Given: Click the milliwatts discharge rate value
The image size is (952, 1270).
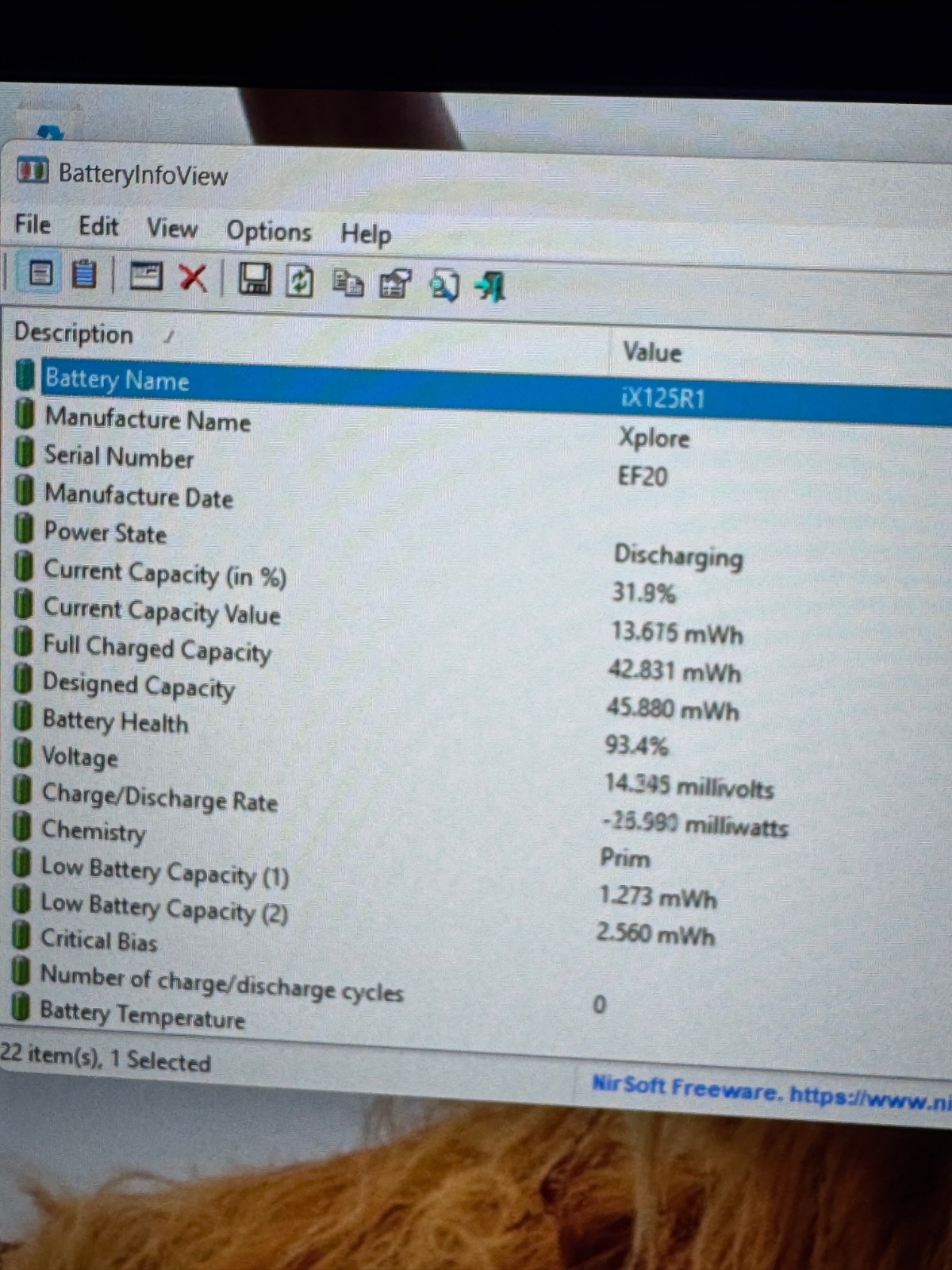Looking at the screenshot, I should tap(695, 825).
